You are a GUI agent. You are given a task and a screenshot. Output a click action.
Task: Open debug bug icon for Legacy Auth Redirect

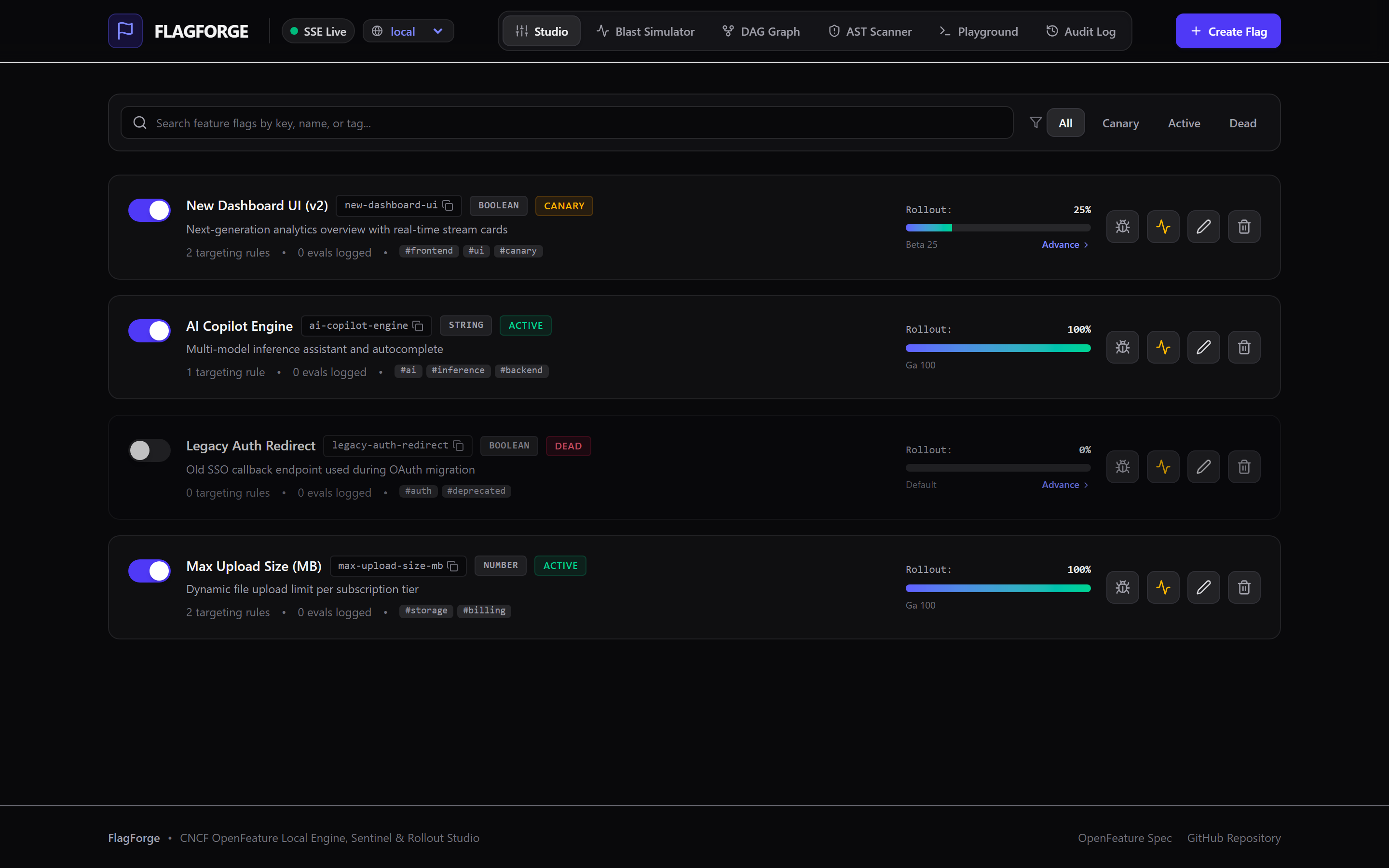[x=1122, y=467]
